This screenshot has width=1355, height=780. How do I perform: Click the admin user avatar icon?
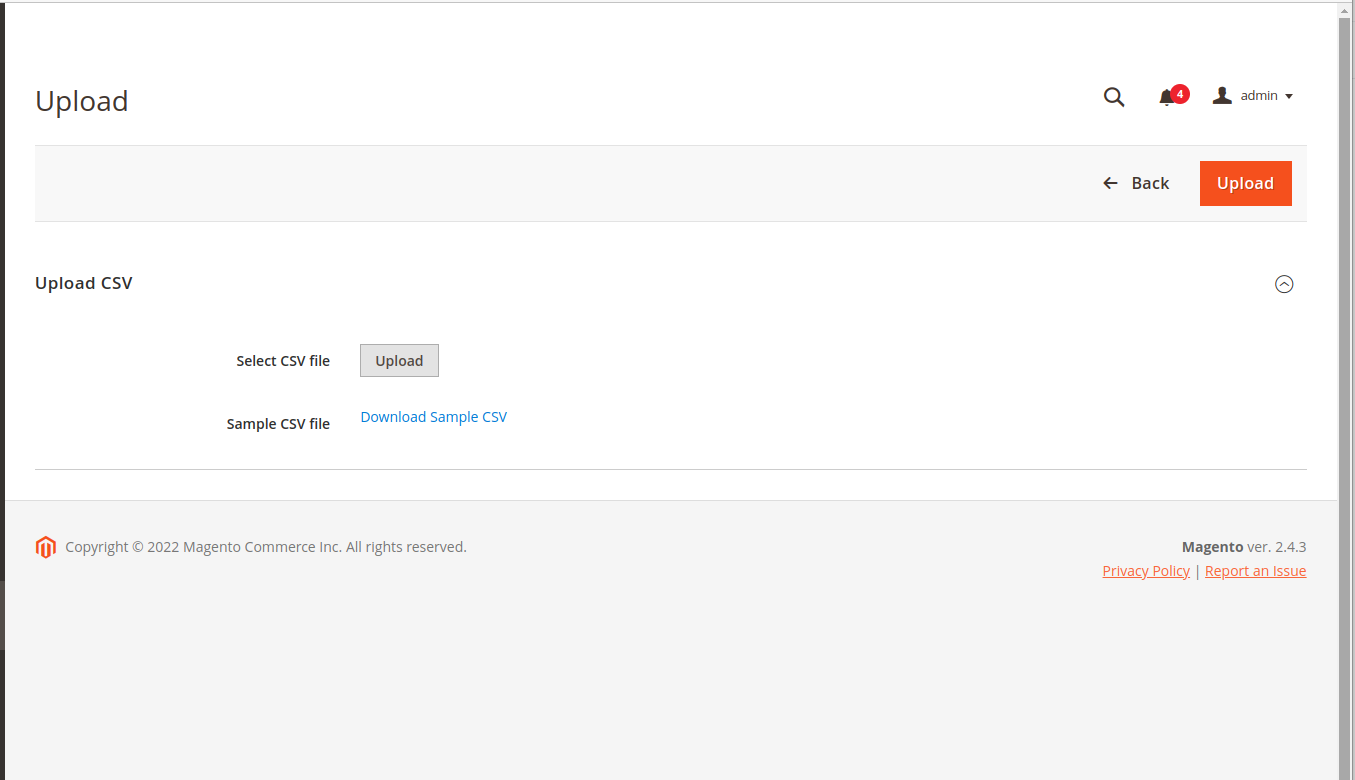pyautogui.click(x=1221, y=96)
